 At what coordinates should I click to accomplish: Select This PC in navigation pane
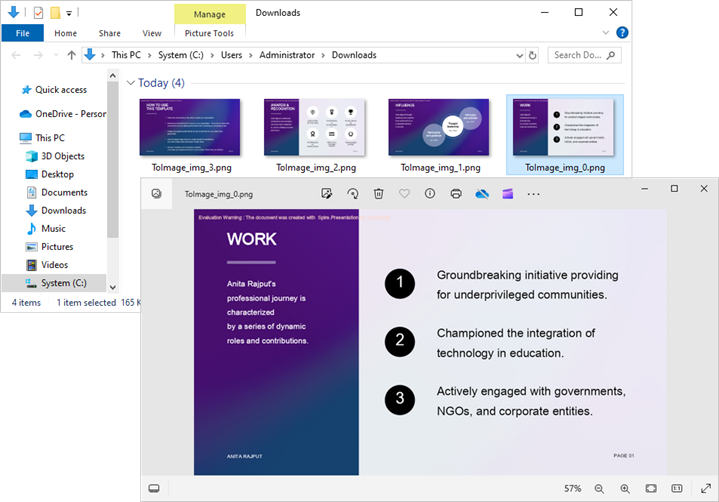click(x=42, y=138)
